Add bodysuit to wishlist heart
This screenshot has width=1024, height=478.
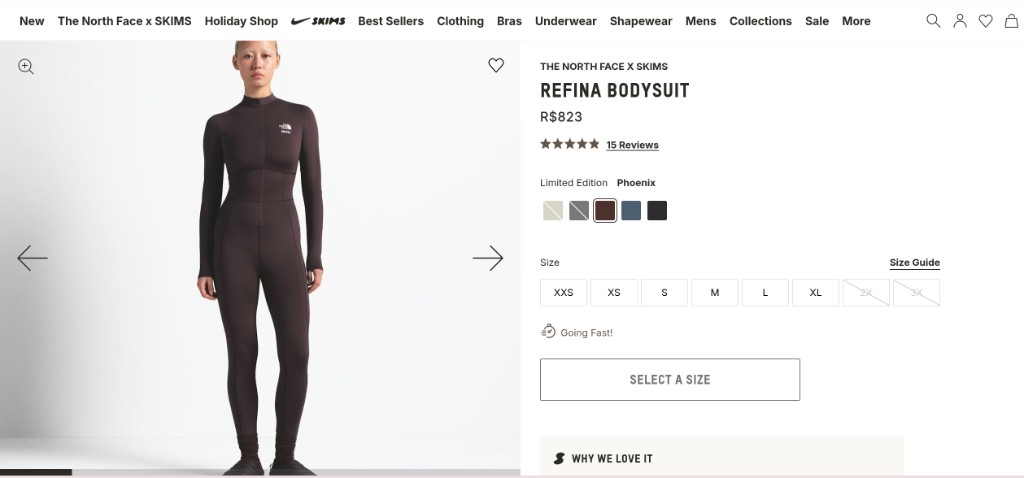coord(496,65)
